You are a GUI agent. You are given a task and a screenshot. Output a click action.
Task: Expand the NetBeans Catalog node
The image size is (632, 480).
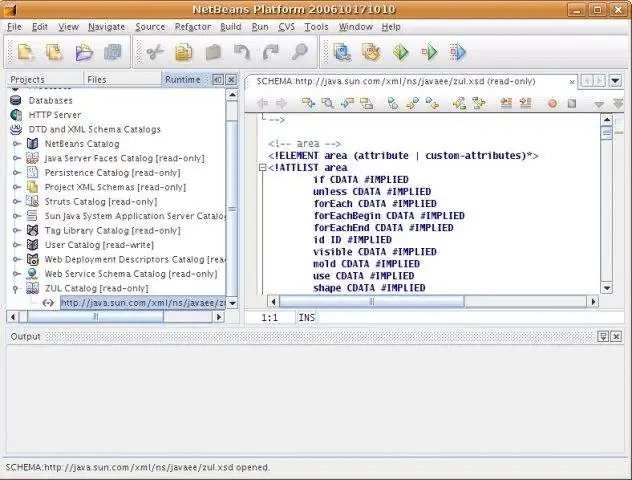(x=16, y=143)
